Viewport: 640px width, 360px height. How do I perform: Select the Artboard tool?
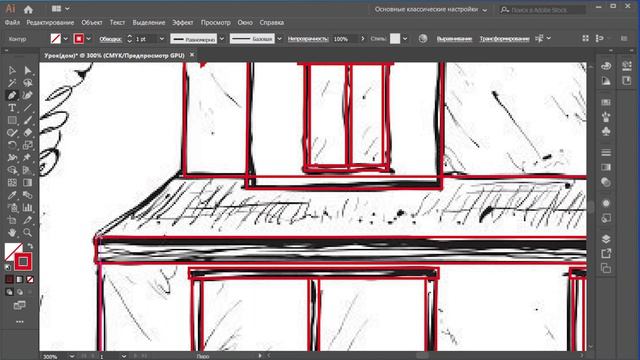[12, 220]
